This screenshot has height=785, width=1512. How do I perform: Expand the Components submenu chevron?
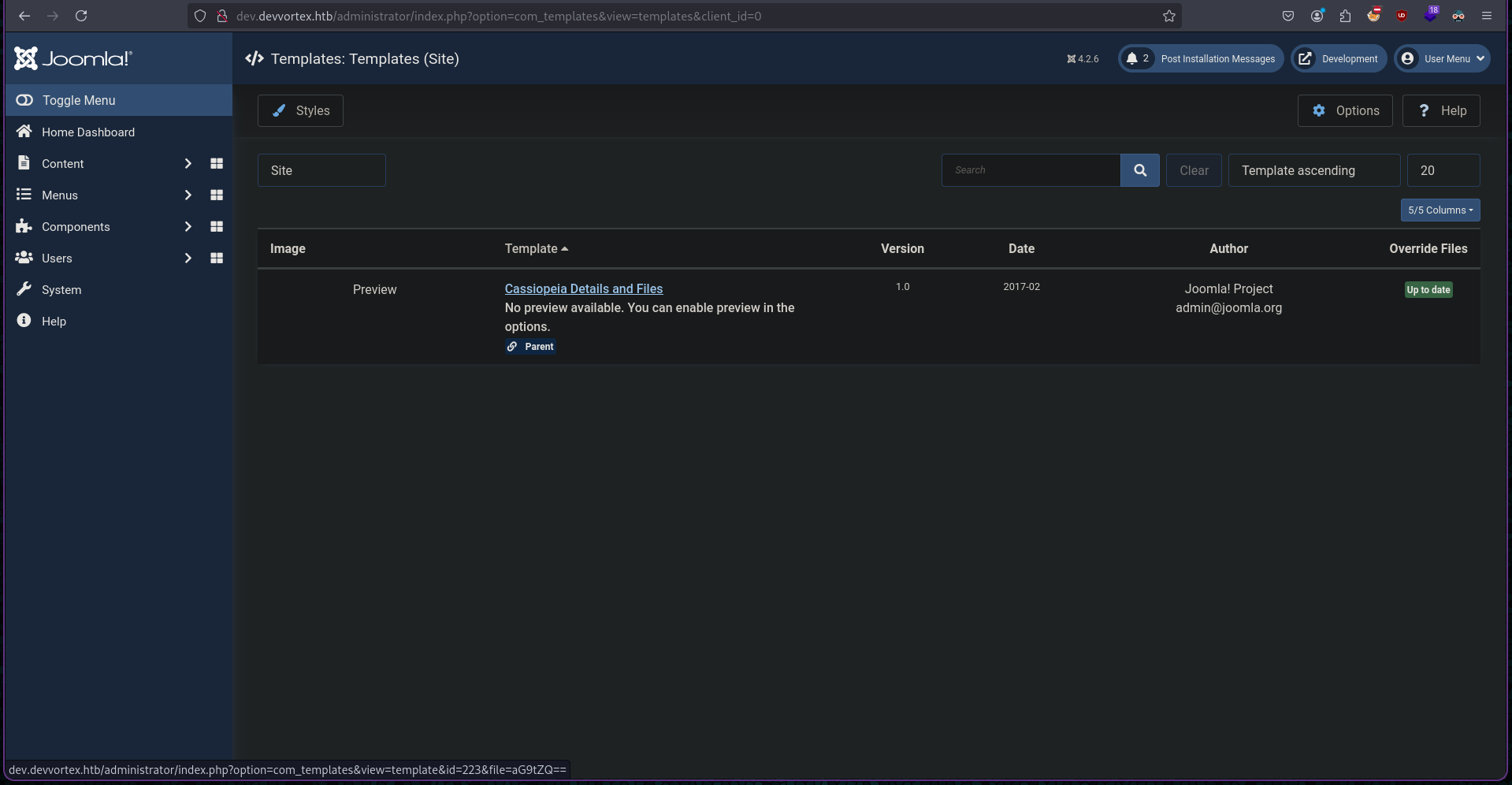point(188,226)
